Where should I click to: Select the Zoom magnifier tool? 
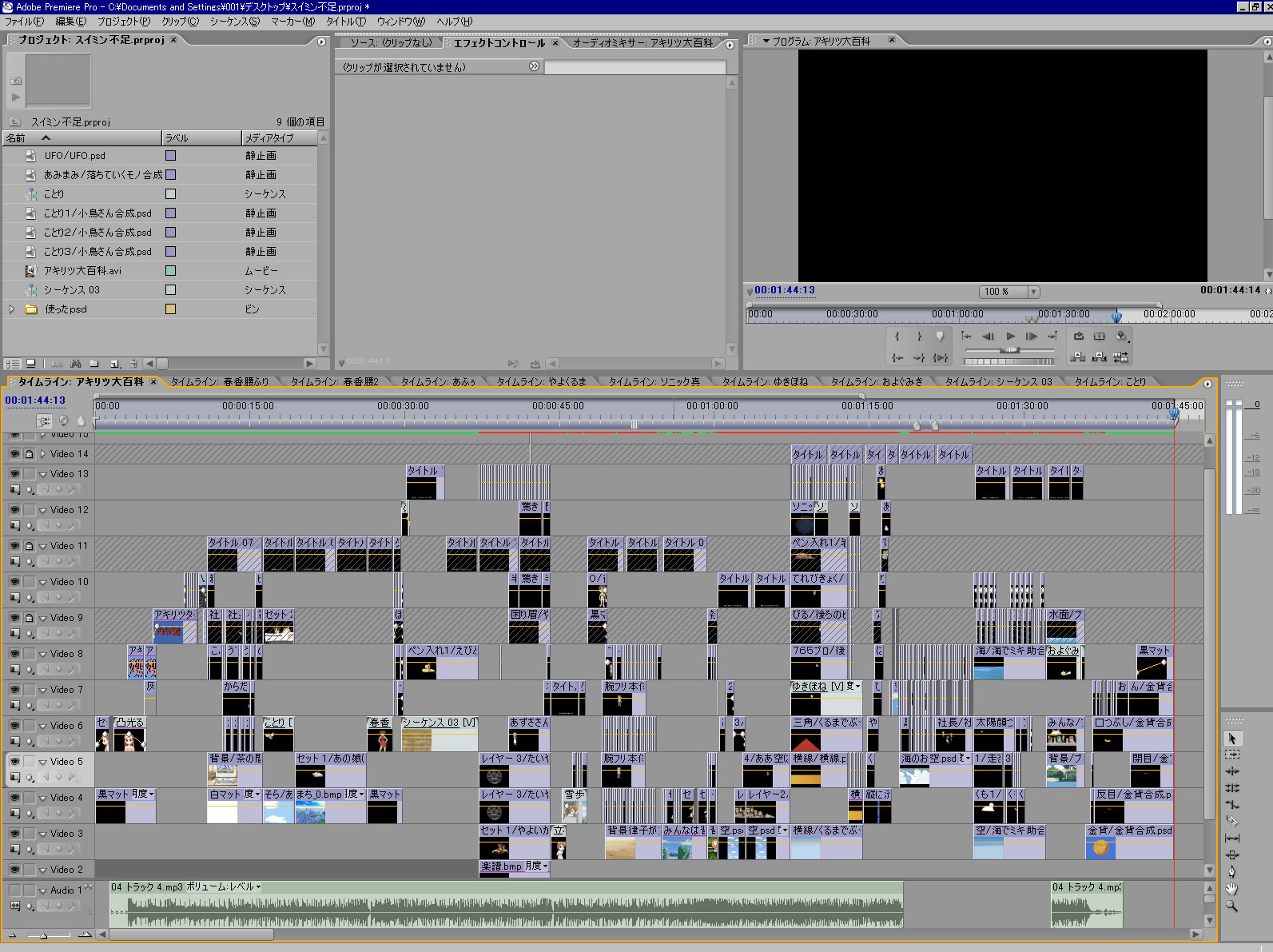click(1231, 906)
